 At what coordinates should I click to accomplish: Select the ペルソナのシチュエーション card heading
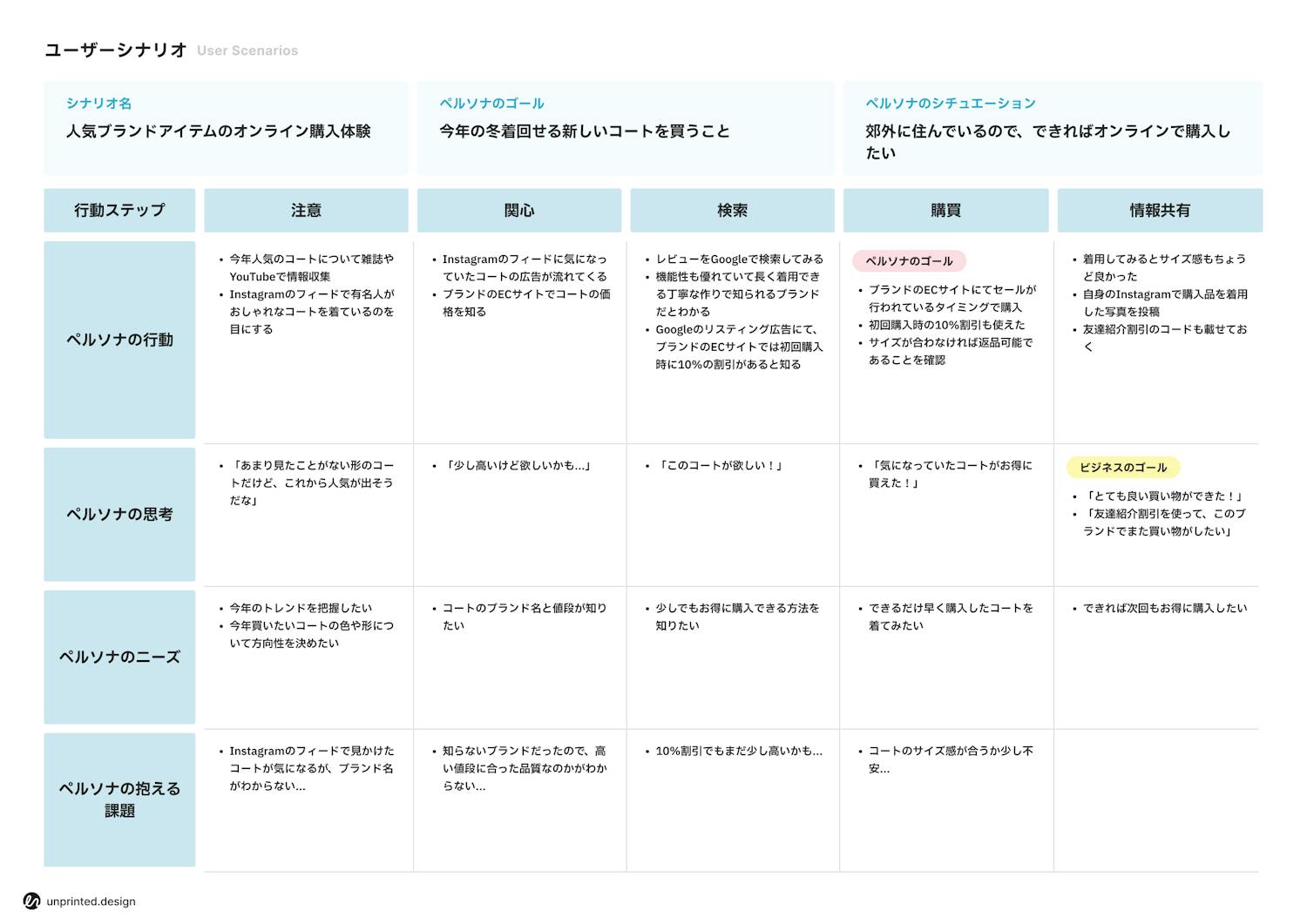[950, 104]
